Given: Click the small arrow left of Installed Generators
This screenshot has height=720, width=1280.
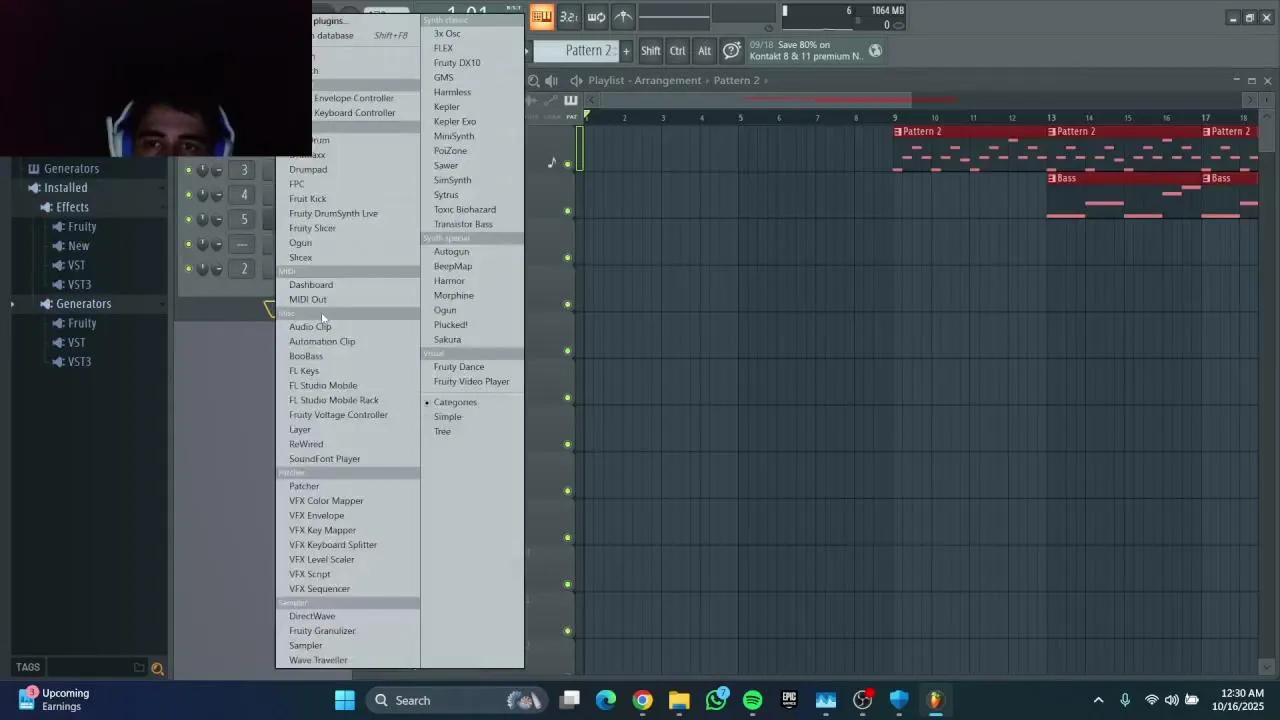Looking at the screenshot, I should [12, 304].
